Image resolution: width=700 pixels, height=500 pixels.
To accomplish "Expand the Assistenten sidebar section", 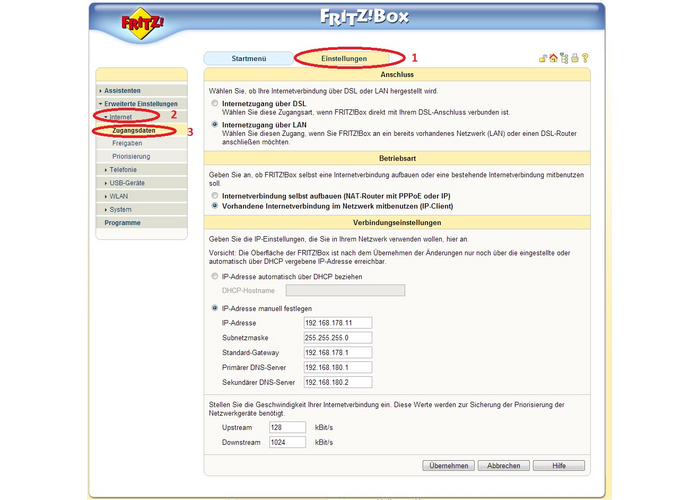I will (123, 90).
